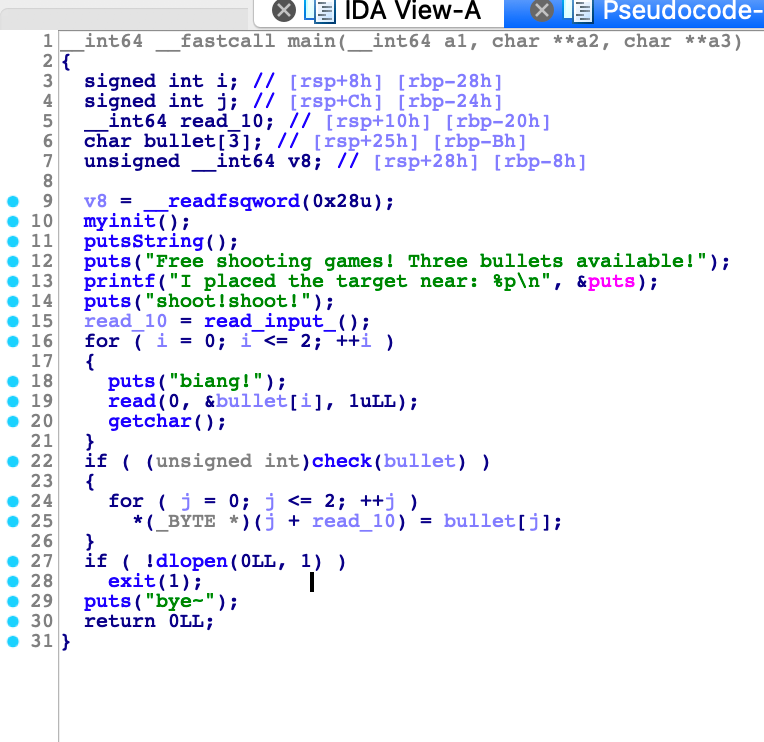
Task: Toggle breakpoint dot on line 30
Action: tap(13, 621)
